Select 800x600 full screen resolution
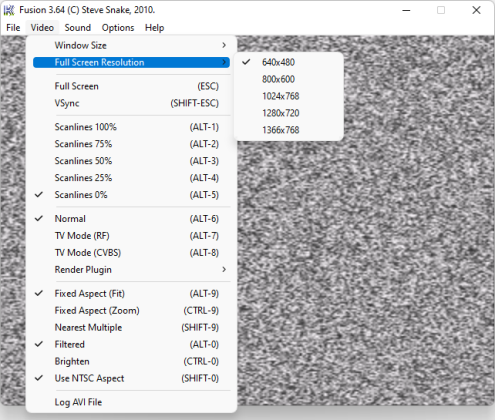This screenshot has height=420, width=495. point(289,79)
